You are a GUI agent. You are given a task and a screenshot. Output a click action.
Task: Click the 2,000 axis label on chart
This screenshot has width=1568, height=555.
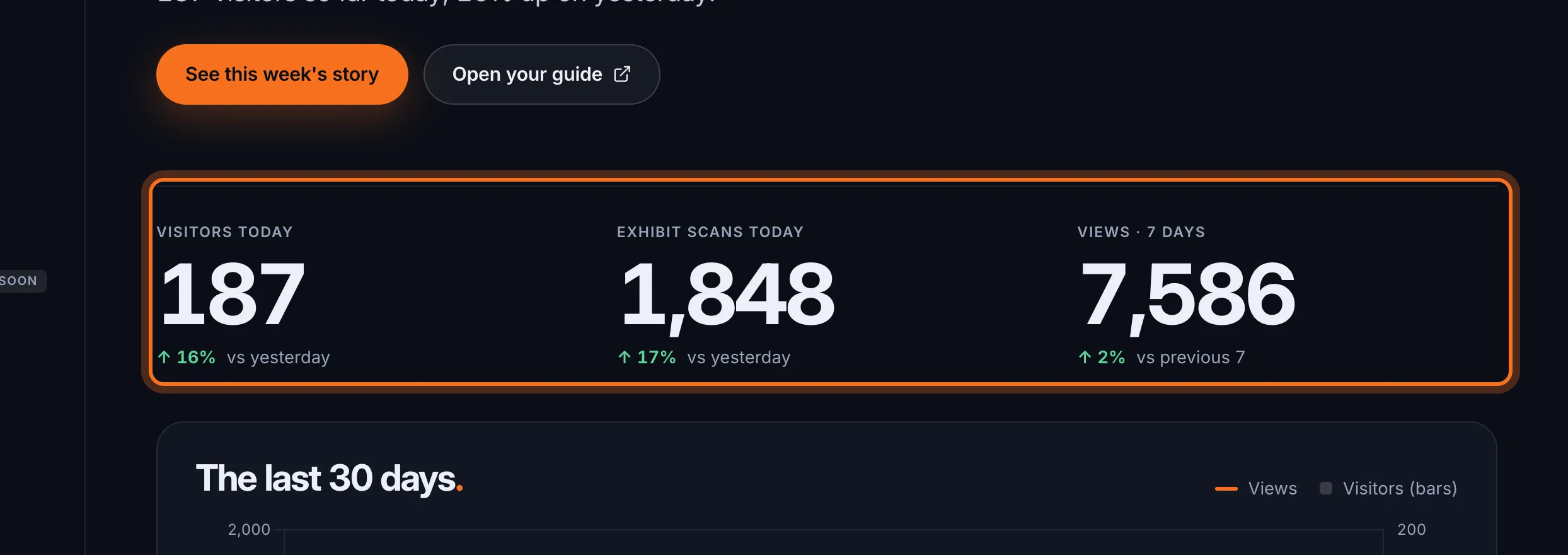(x=249, y=530)
